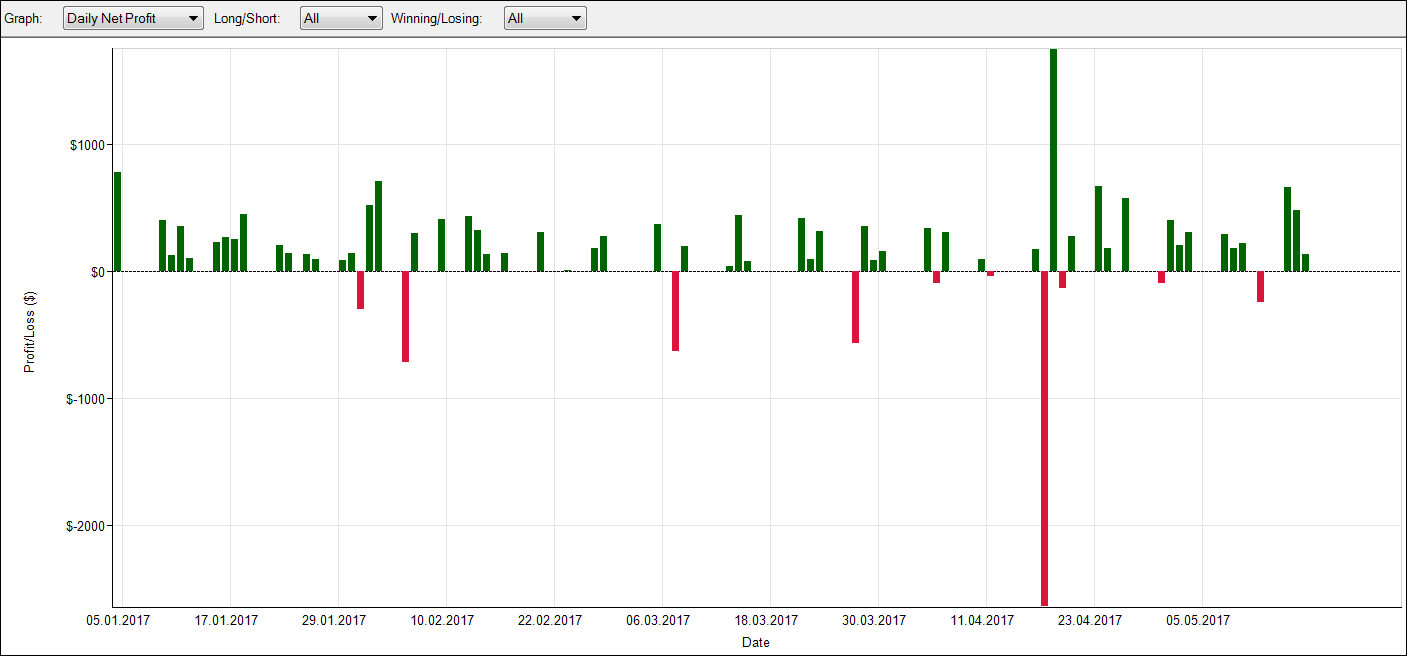
Task: Select the largest red loss bar
Action: (x=1044, y=438)
